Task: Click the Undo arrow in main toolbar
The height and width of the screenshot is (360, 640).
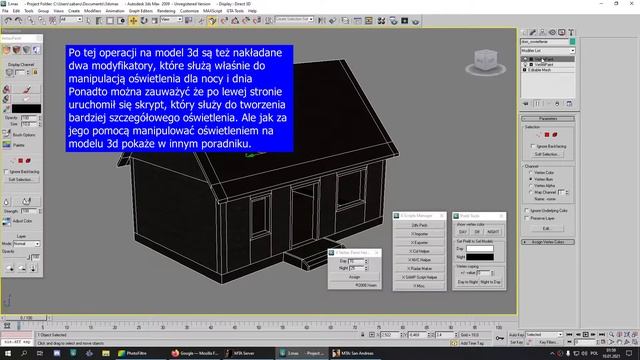Action: [x=8, y=20]
